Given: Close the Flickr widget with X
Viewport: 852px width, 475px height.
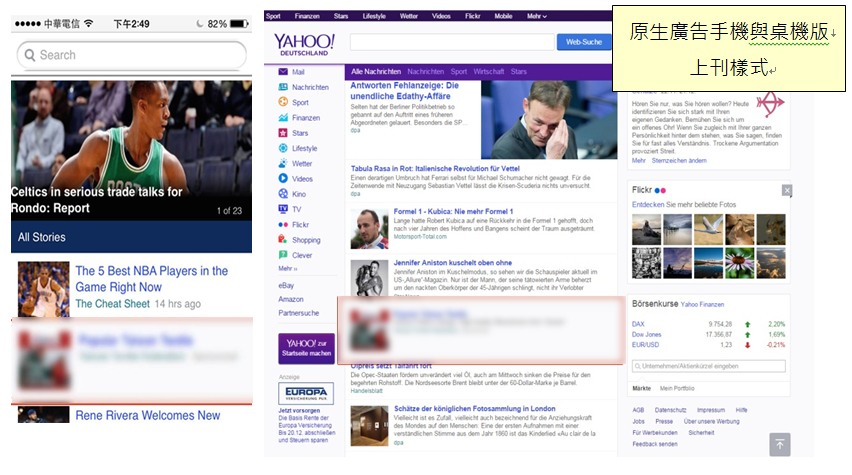Looking at the screenshot, I should tap(787, 190).
